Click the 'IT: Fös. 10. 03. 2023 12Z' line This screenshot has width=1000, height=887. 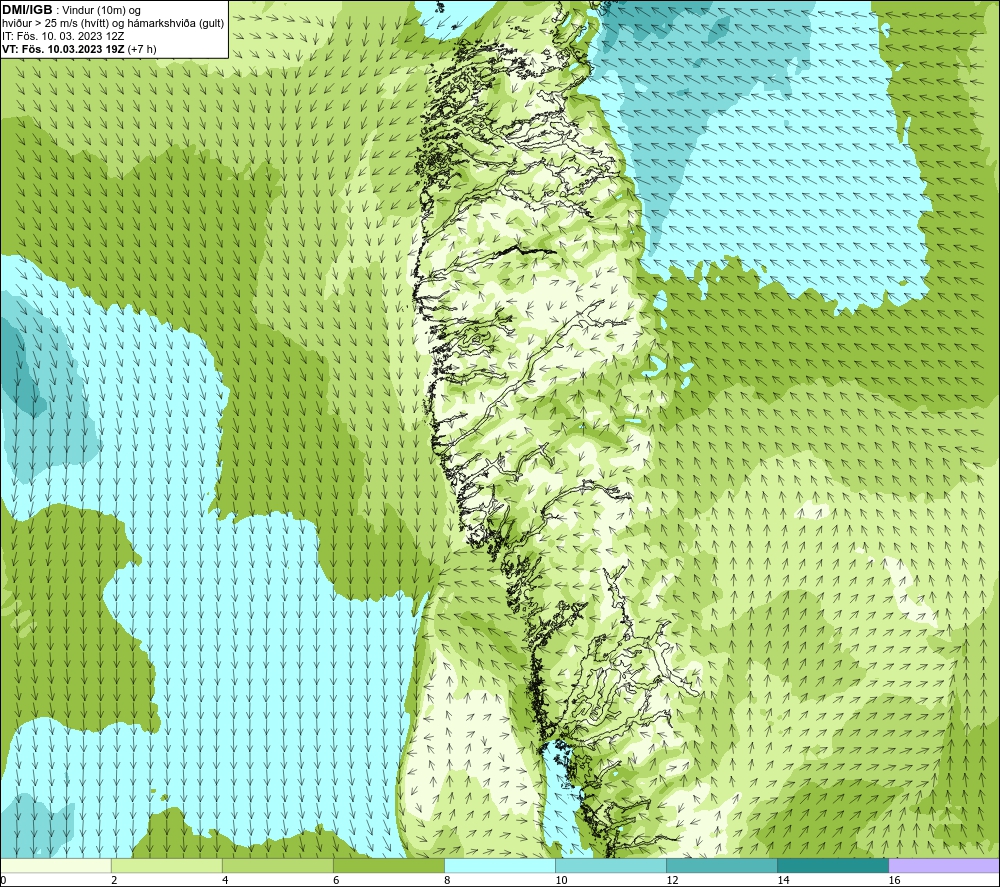(x=63, y=36)
